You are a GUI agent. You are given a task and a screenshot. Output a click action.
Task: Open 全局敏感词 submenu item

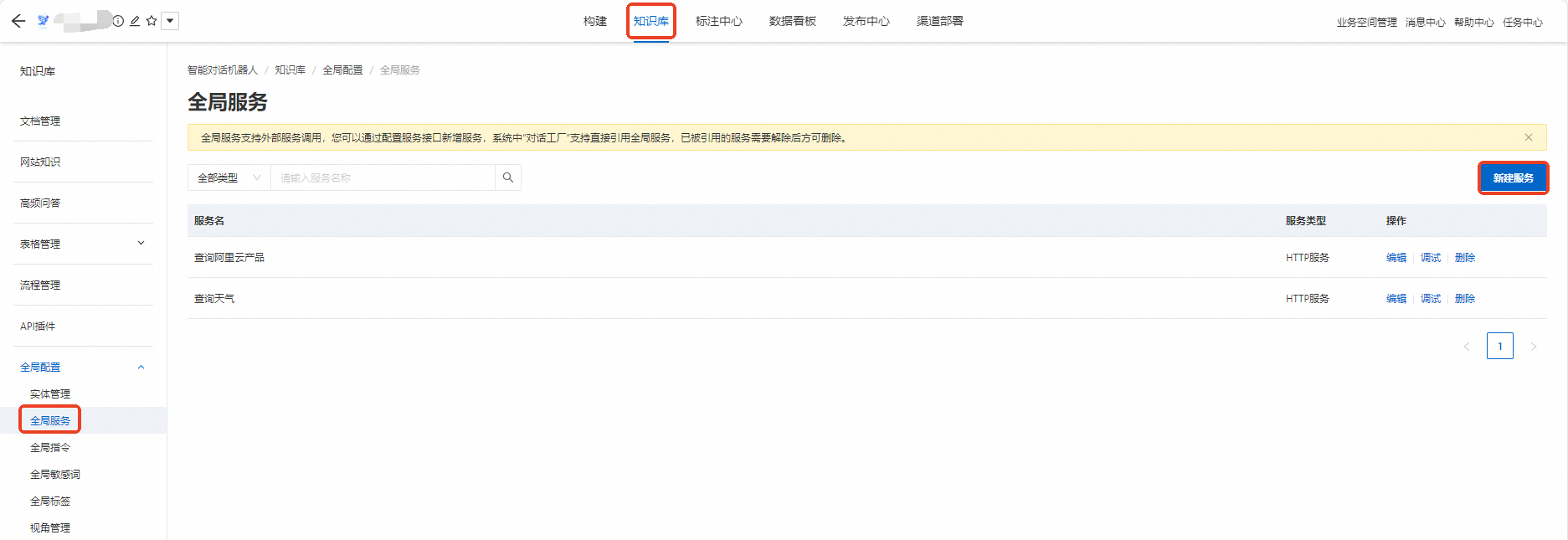pos(55,475)
